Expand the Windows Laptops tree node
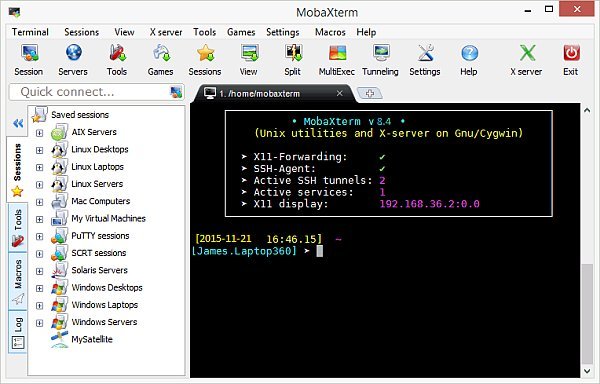This screenshot has height=384, width=600. point(39,306)
